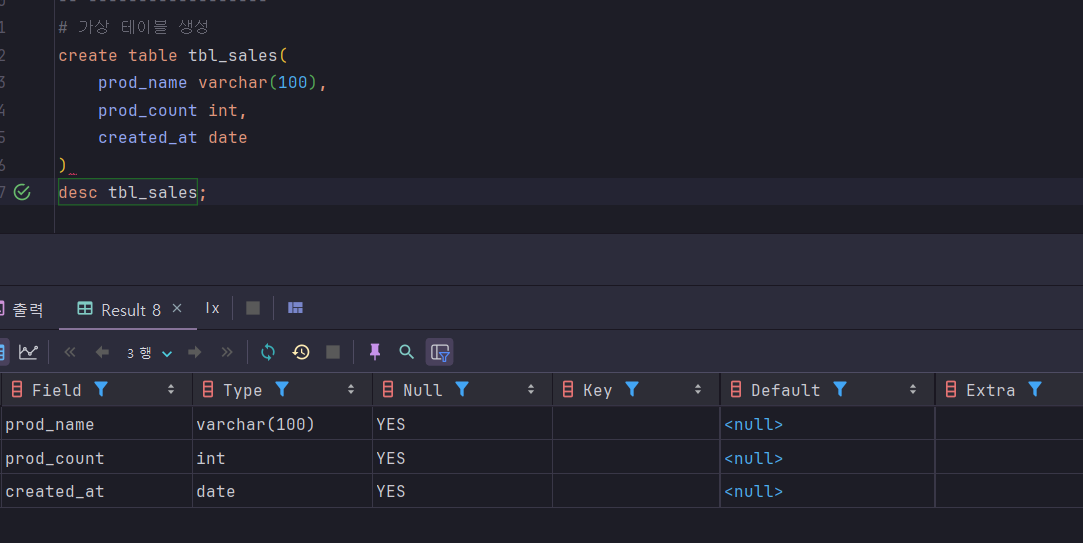Click the reload page refresh icon
Image resolution: width=1083 pixels, height=543 pixels.
pos(268,352)
